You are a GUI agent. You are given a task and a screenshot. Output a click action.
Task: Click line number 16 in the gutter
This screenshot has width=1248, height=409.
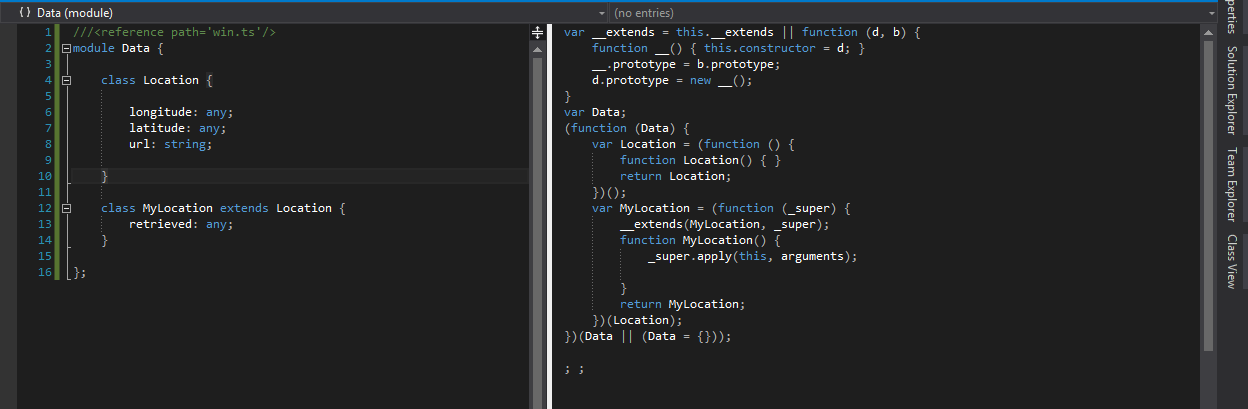(44, 272)
